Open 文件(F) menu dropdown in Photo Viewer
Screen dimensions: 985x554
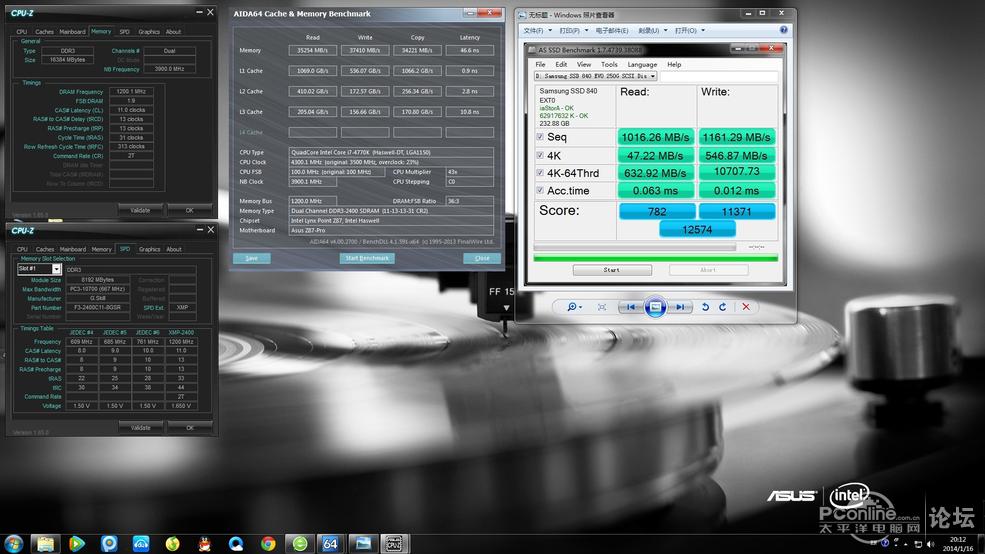pyautogui.click(x=537, y=30)
